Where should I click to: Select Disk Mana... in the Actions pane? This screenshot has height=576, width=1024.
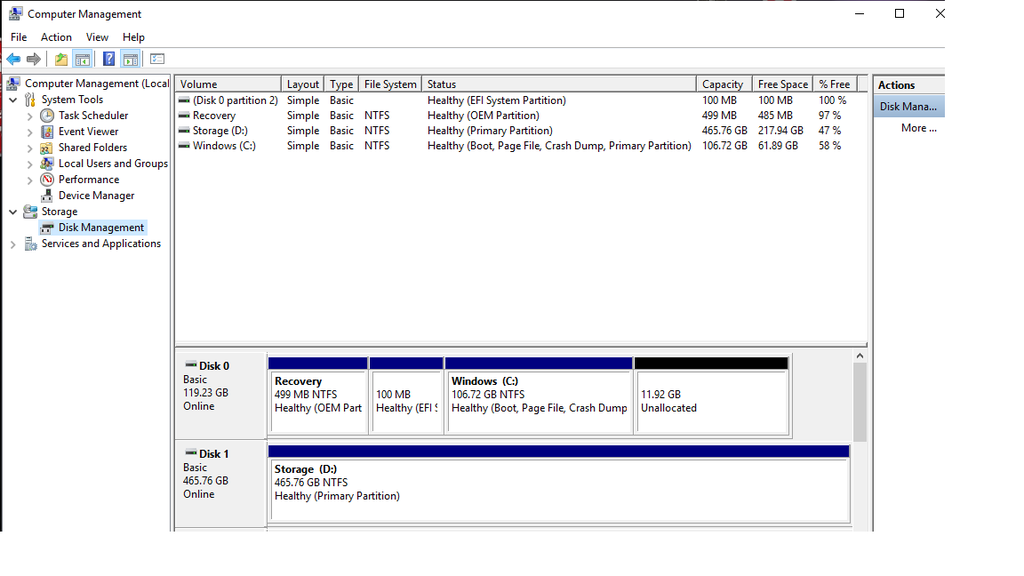909,106
